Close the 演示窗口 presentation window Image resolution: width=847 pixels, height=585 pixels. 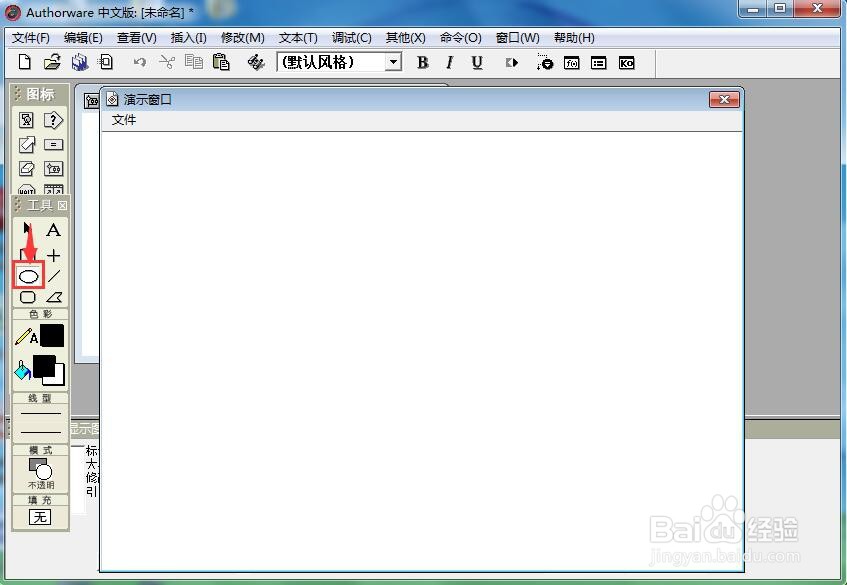coord(724,99)
